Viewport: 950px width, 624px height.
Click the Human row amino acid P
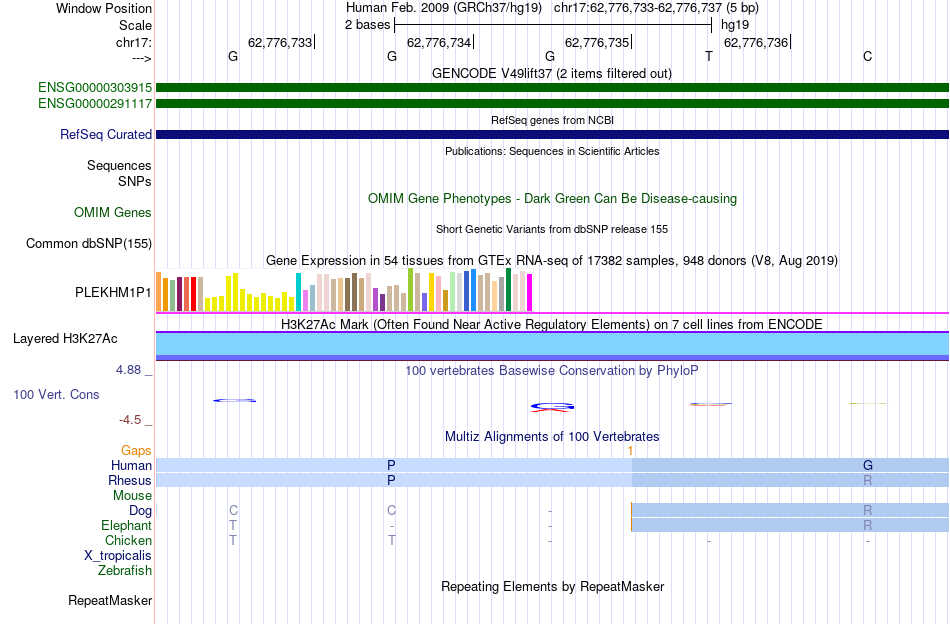click(391, 465)
